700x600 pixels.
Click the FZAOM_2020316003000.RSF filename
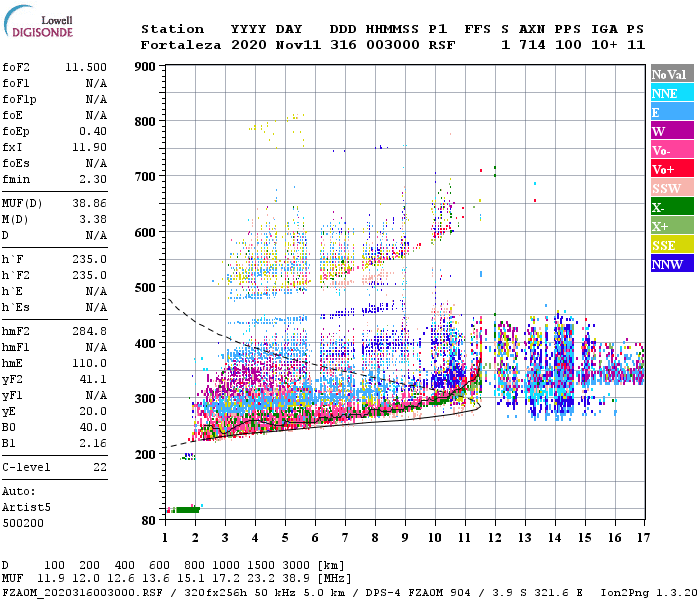pos(82,592)
